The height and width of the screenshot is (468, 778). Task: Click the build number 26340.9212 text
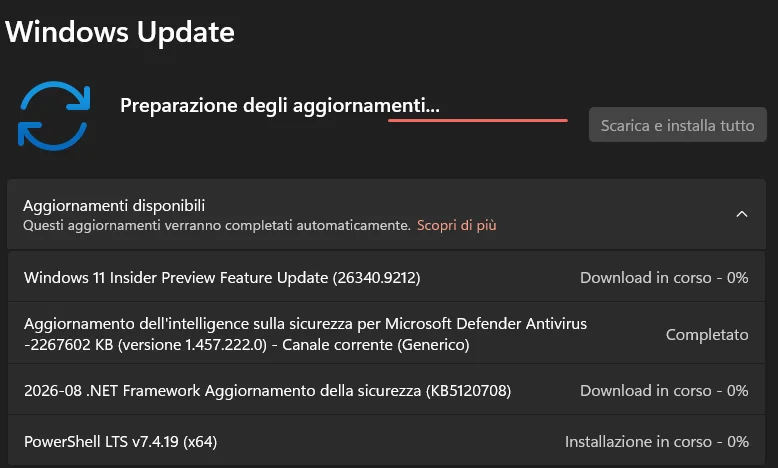coord(377,278)
